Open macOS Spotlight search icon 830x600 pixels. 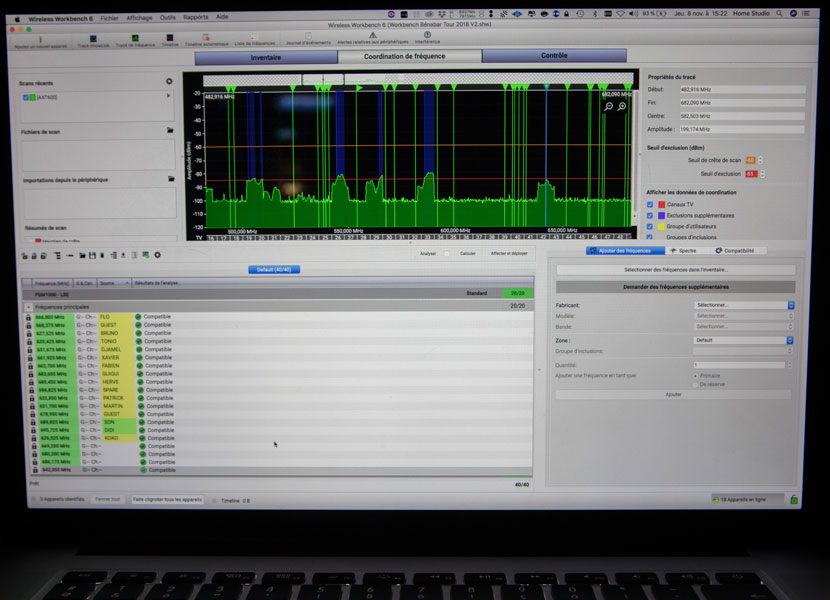pos(779,14)
